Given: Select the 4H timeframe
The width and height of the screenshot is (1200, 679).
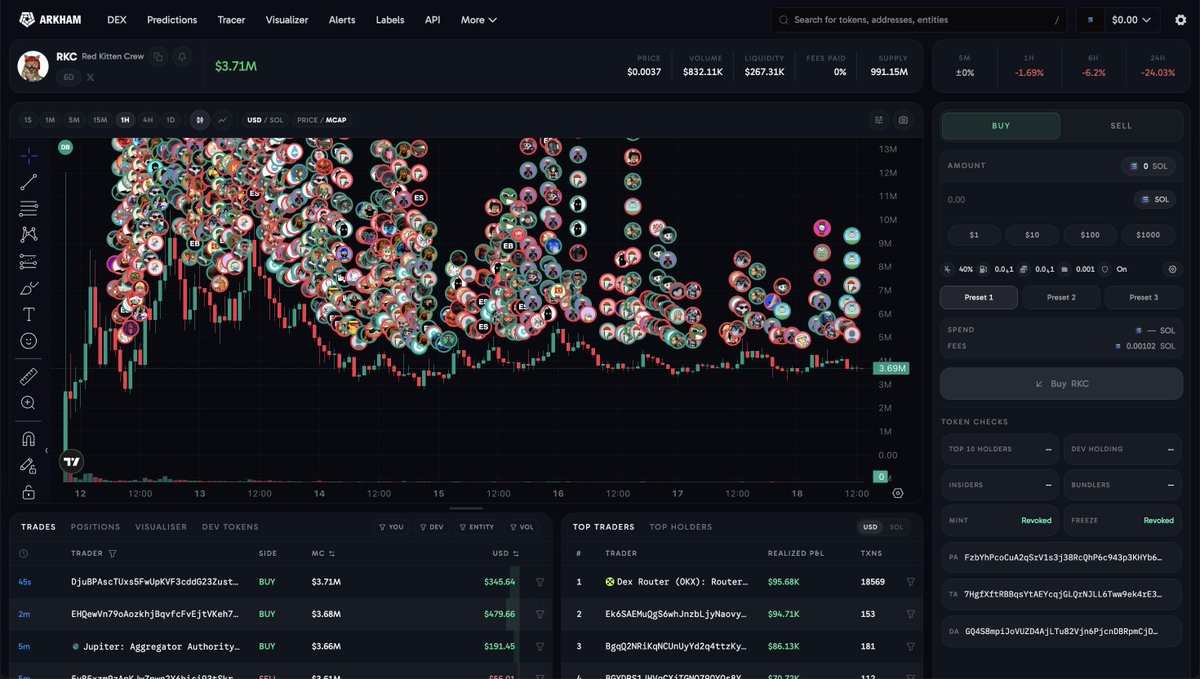Looking at the screenshot, I should [x=148, y=120].
